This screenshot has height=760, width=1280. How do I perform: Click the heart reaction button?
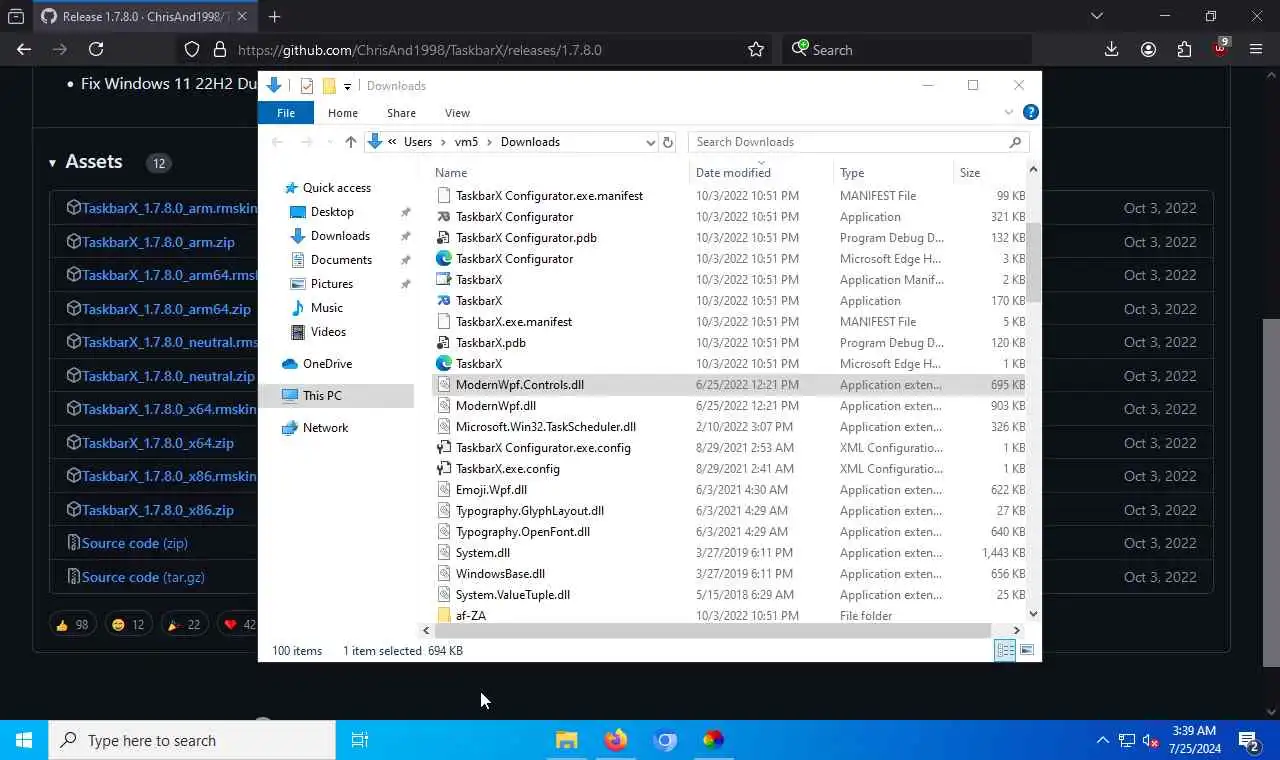point(239,624)
